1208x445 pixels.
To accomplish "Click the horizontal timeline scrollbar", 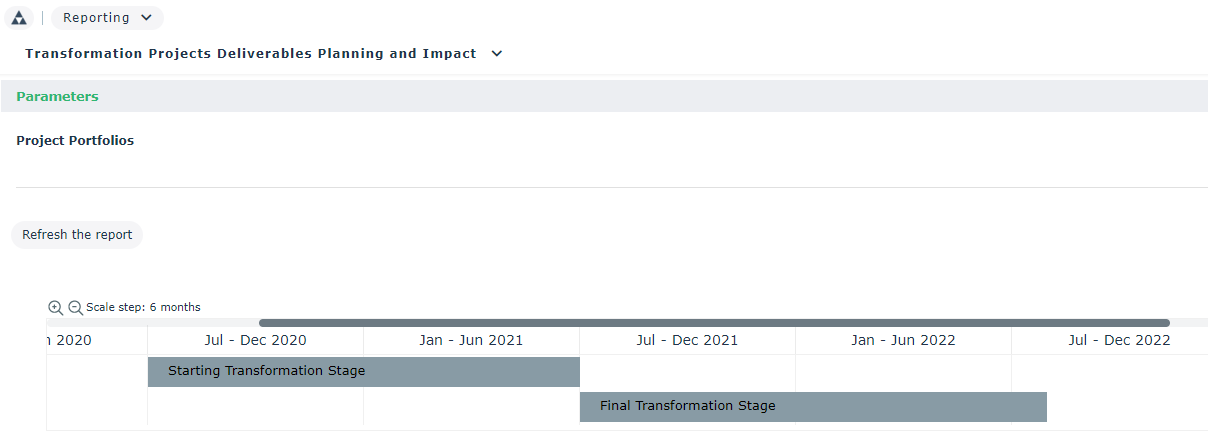I will click(714, 323).
